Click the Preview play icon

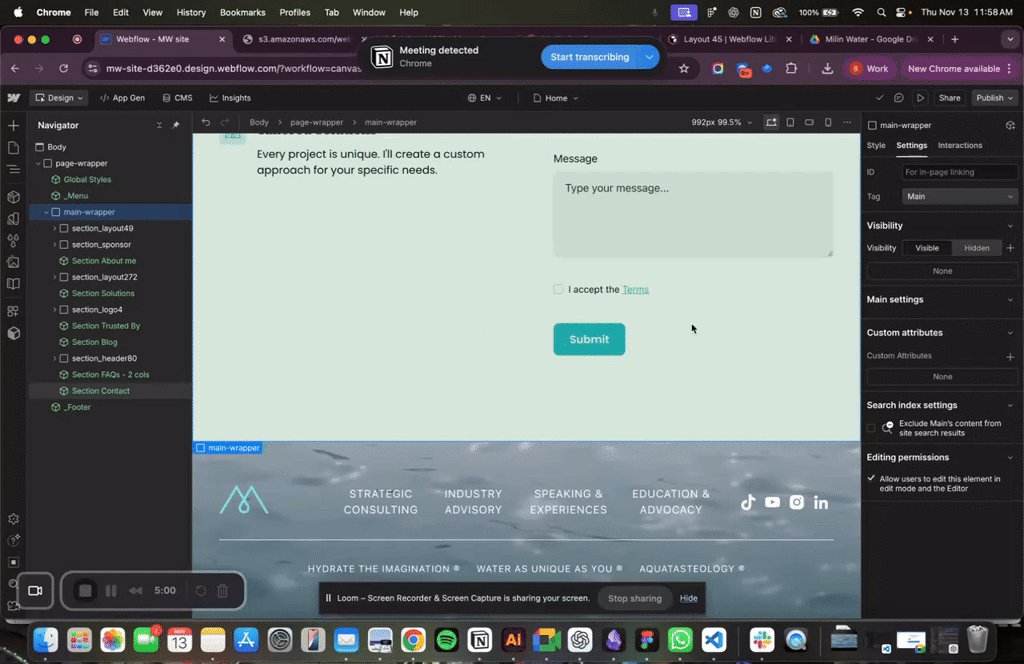(x=920, y=98)
